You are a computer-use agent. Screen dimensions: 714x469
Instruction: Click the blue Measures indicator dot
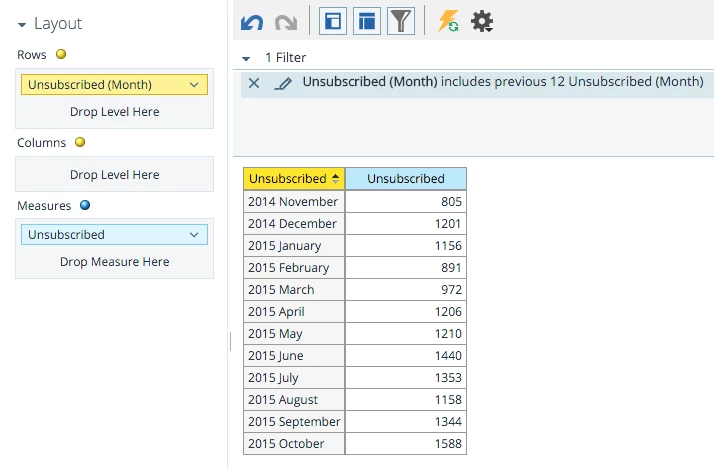pyautogui.click(x=85, y=205)
